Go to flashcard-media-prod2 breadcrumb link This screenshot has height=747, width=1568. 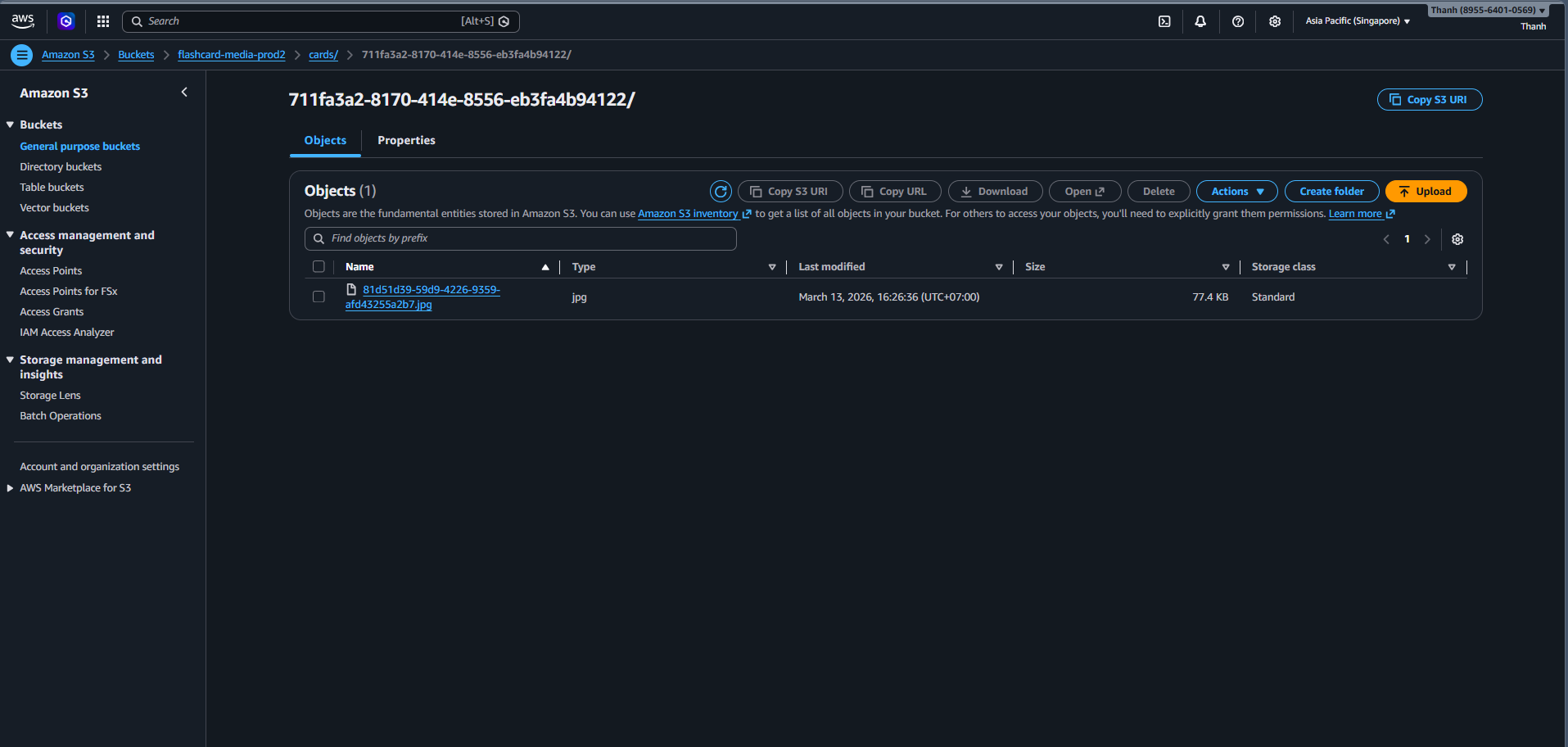[231, 55]
